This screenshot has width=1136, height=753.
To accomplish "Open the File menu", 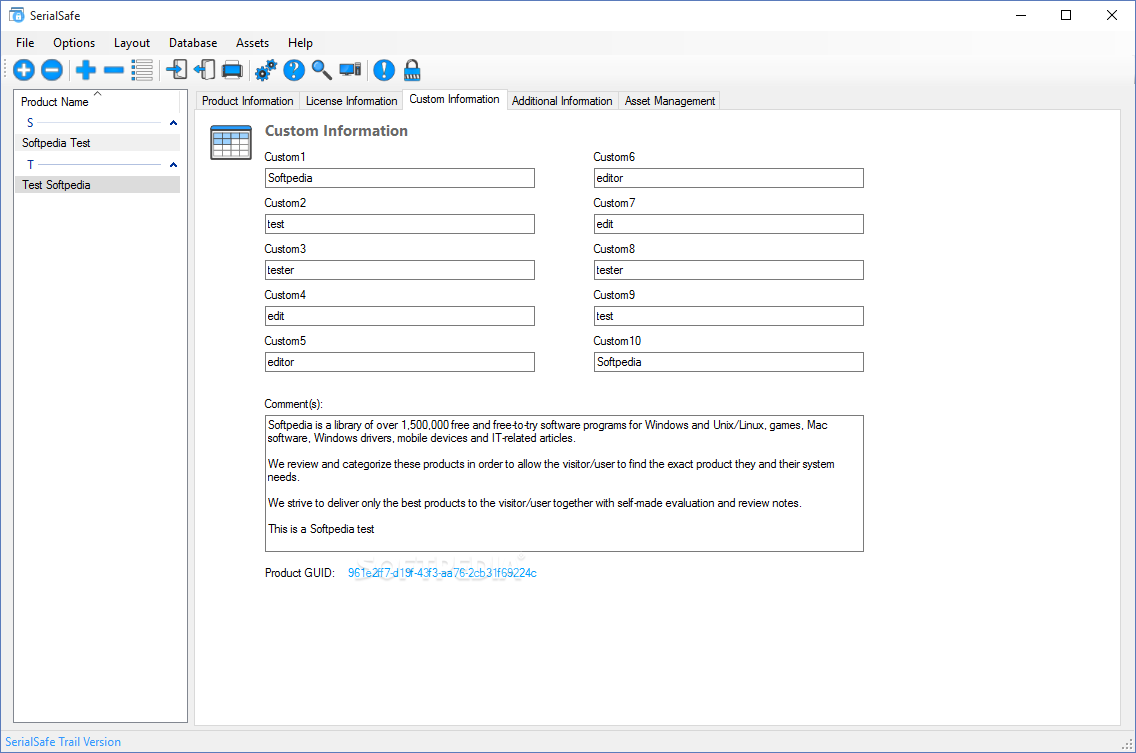I will pyautogui.click(x=25, y=43).
